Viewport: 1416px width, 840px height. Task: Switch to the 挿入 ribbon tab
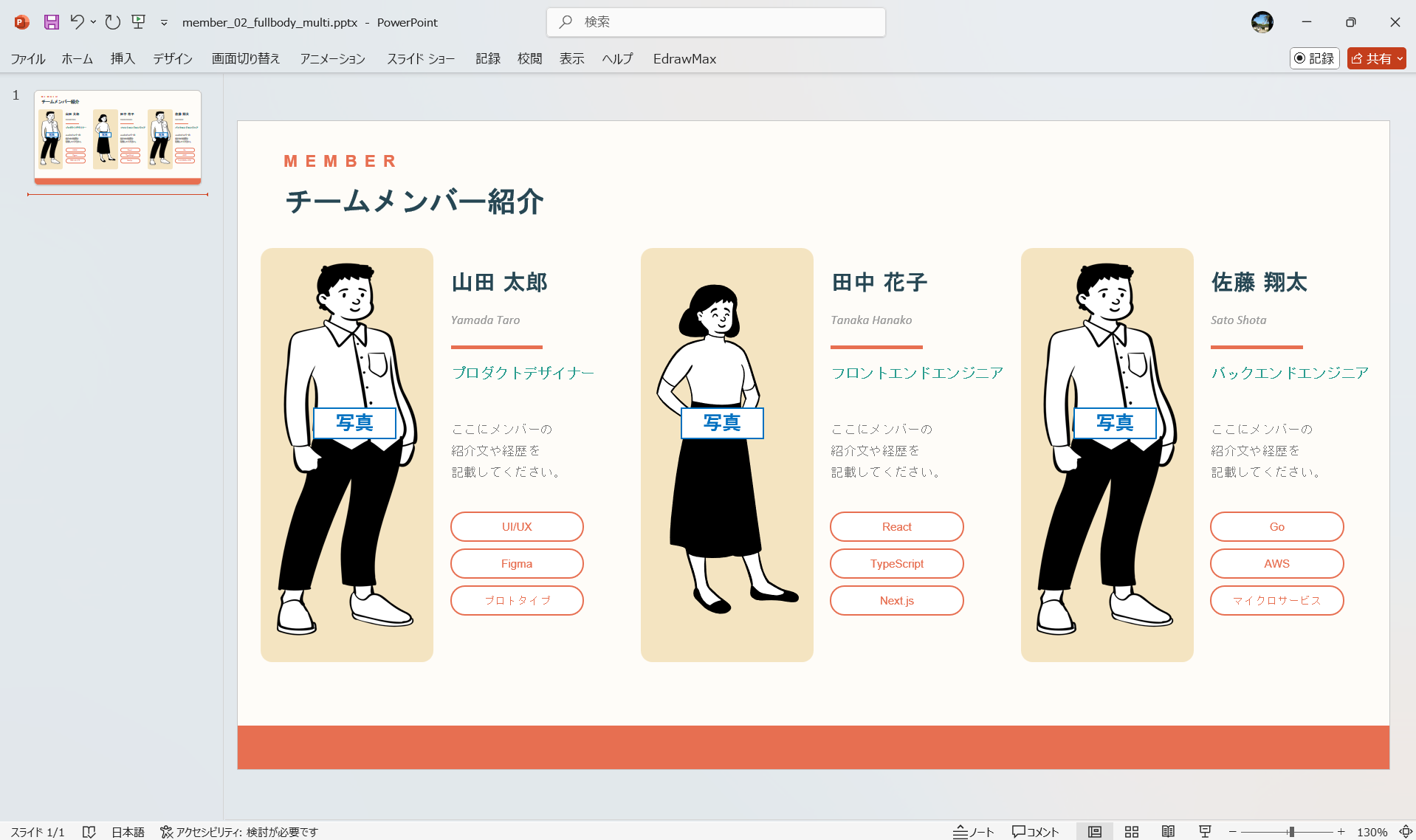coord(122,59)
